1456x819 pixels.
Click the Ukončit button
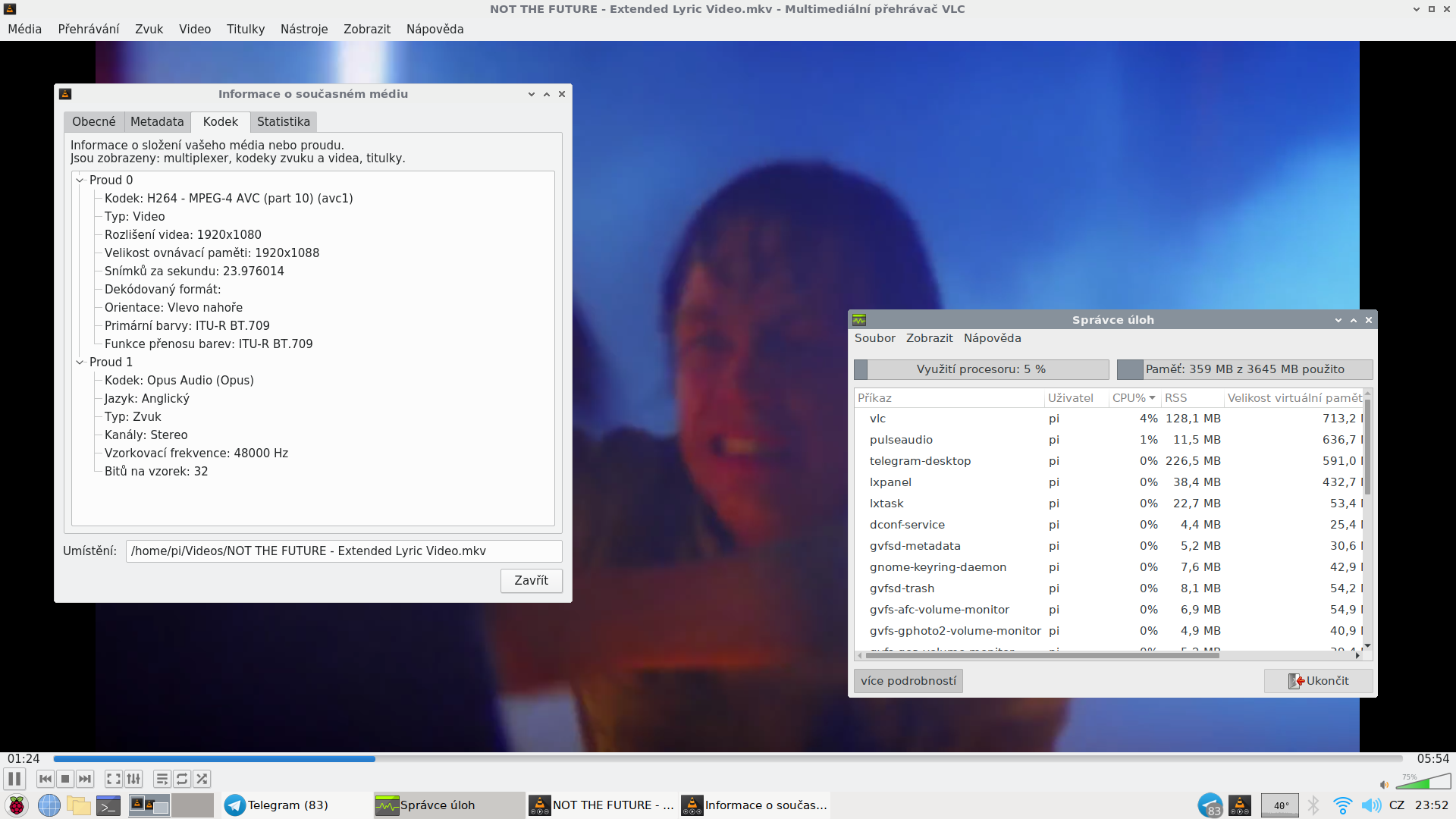[x=1318, y=681]
